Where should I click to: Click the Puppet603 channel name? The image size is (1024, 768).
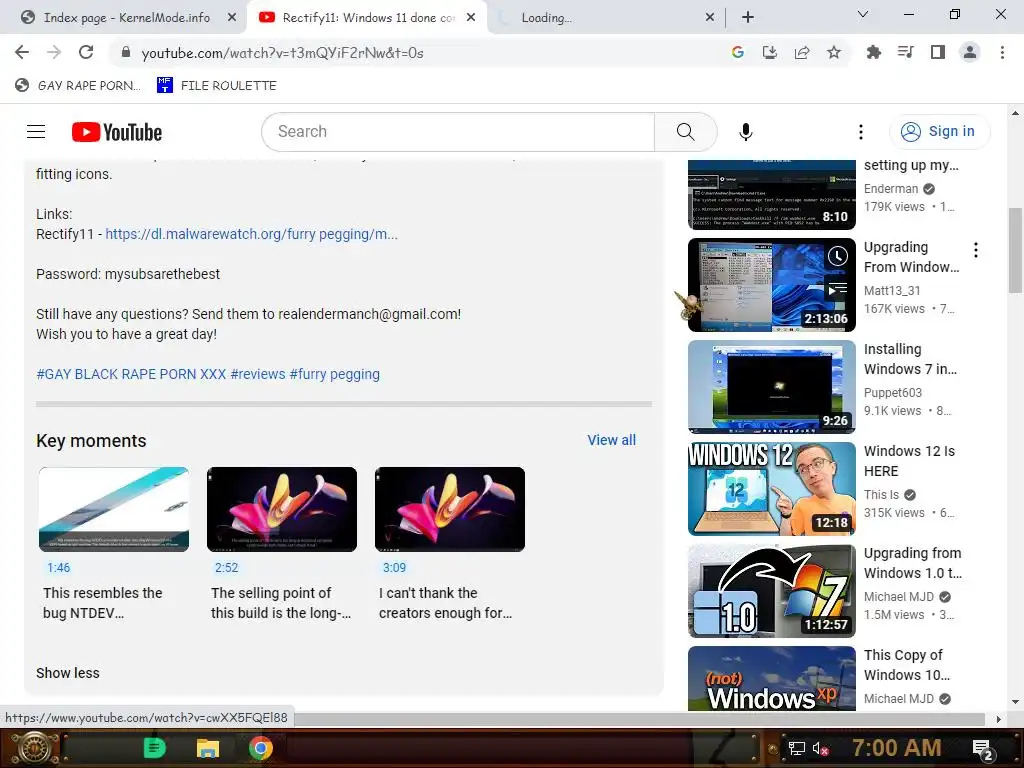pos(893,392)
